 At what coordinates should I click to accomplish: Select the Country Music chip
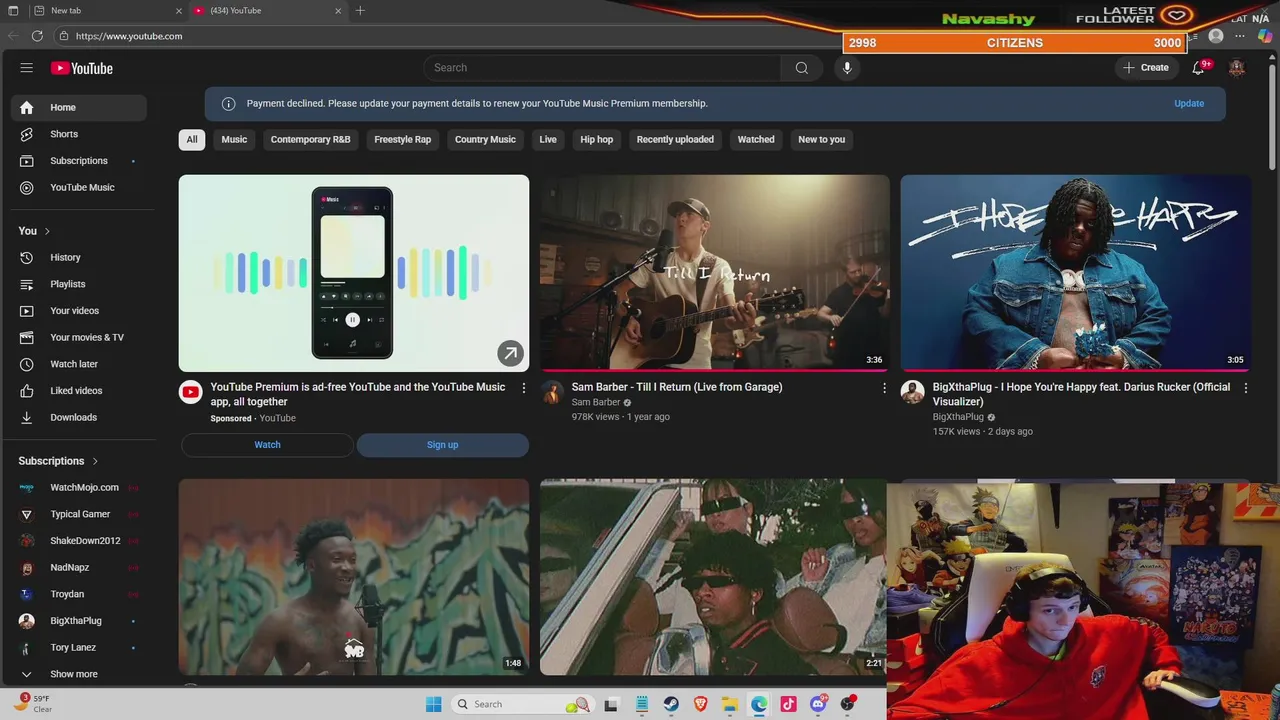click(x=485, y=139)
